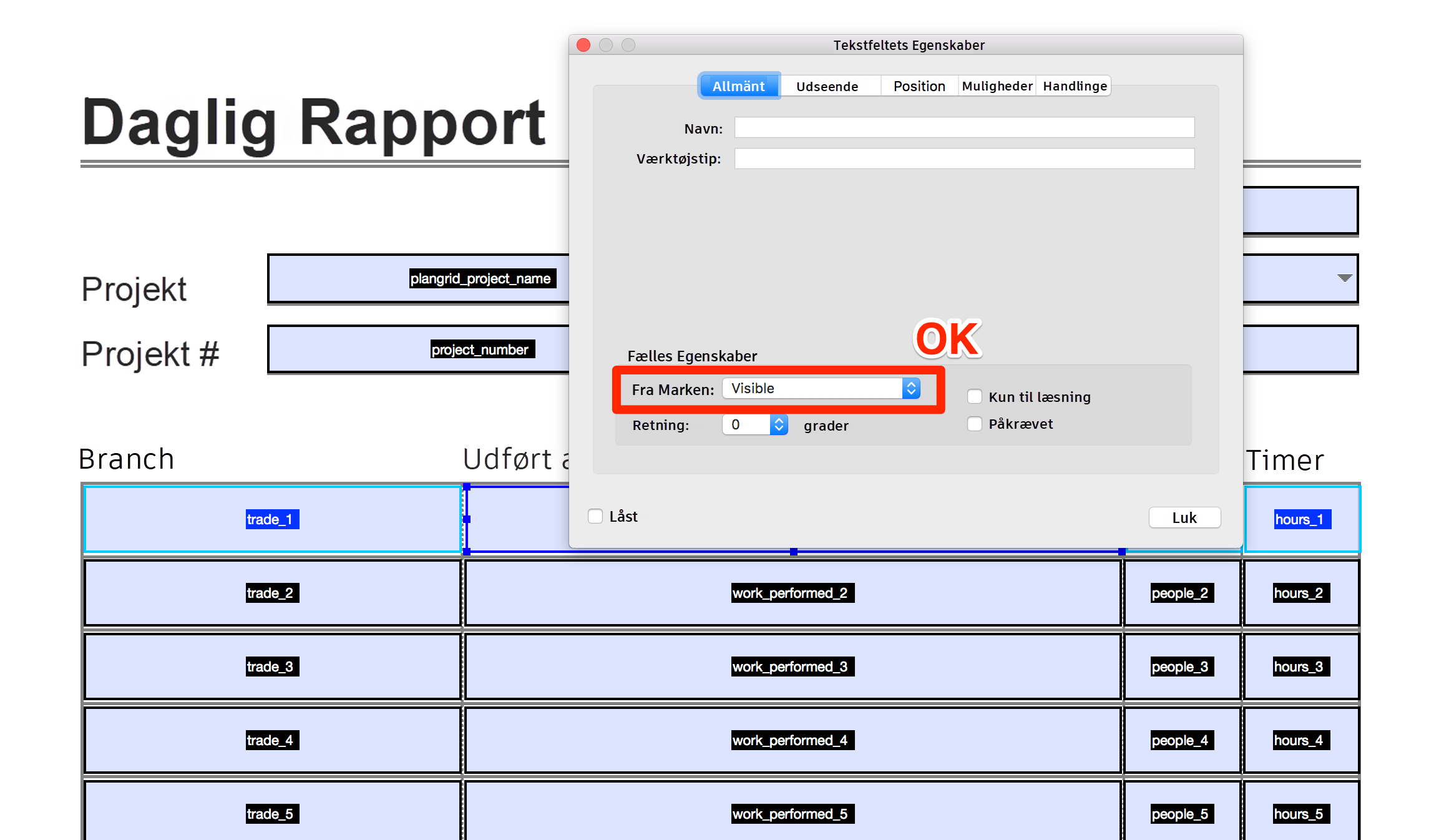Image resolution: width=1444 pixels, height=840 pixels.
Task: Focus the Værktøjstip text field
Action: 963,159
